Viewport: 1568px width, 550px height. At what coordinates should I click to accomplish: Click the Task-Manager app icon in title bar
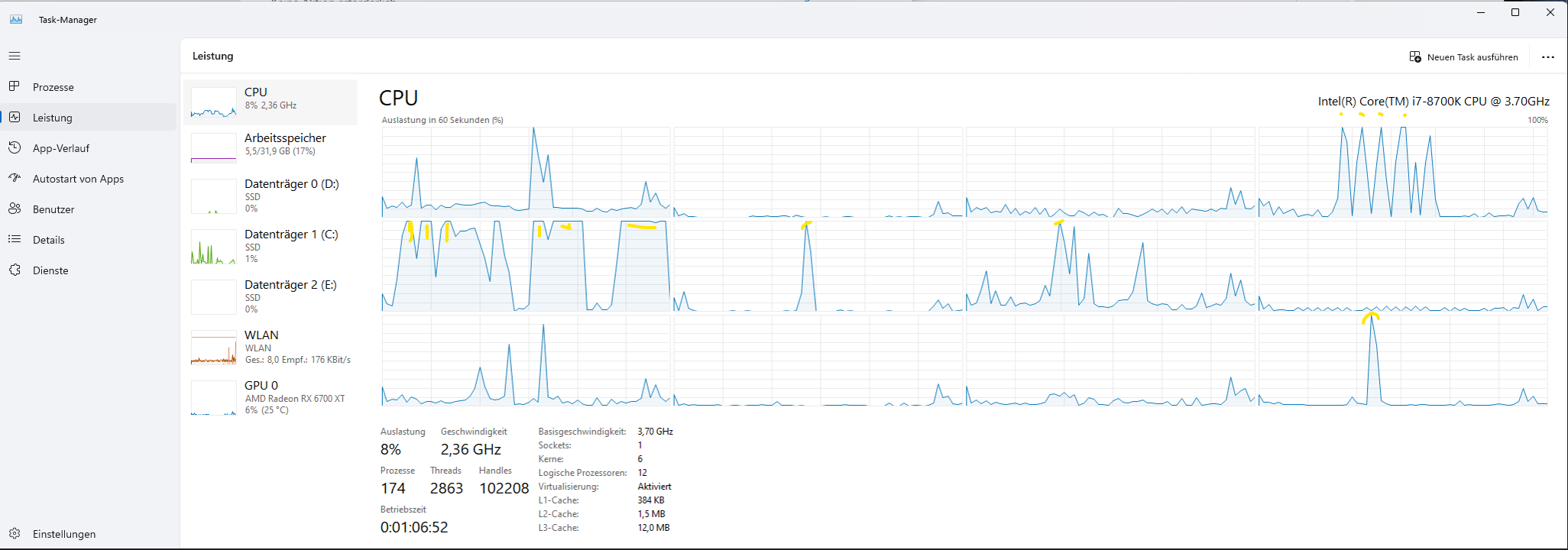tap(16, 19)
